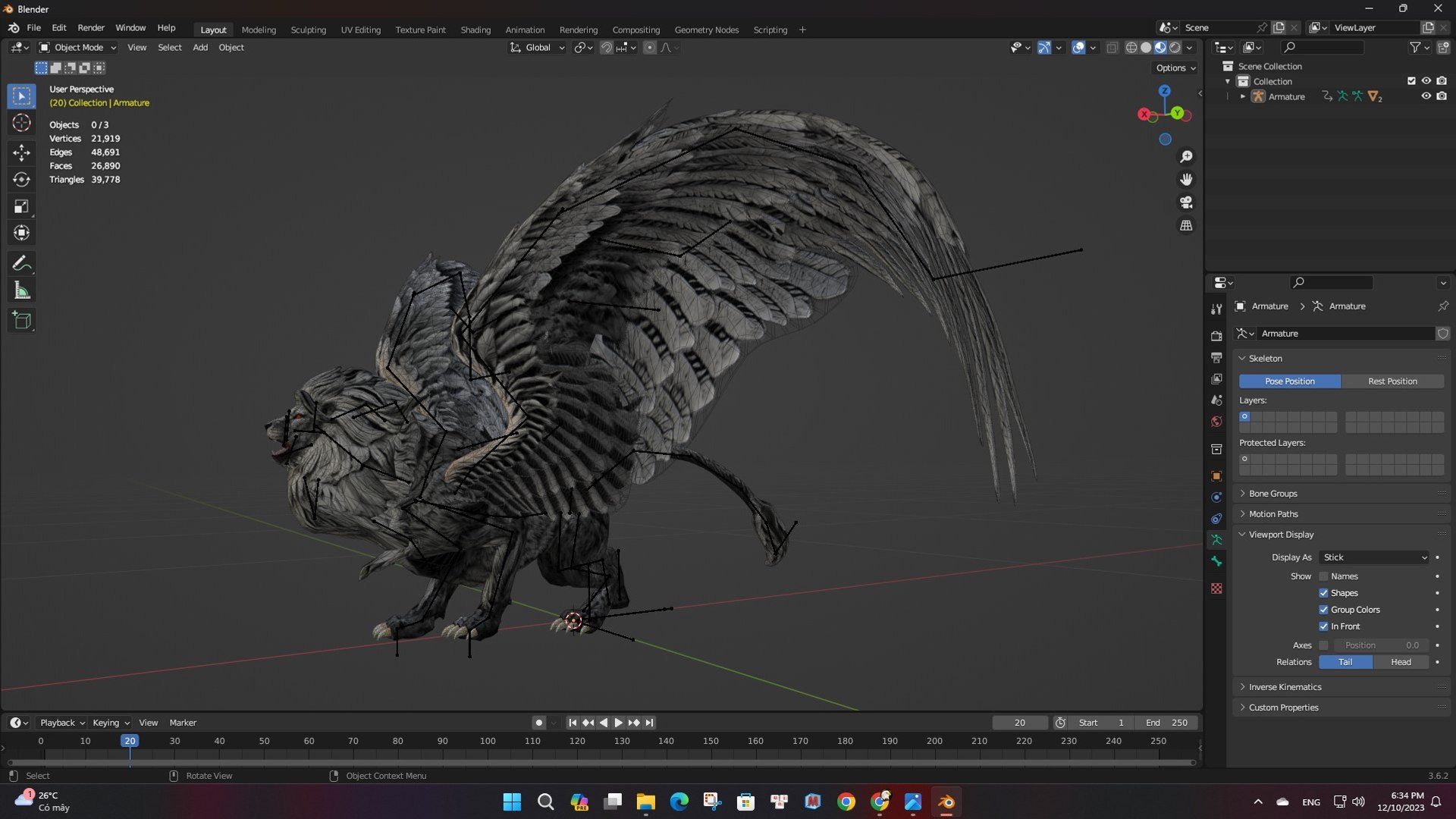The width and height of the screenshot is (1456, 819).
Task: Disable the In Front checkbox
Action: tap(1323, 626)
